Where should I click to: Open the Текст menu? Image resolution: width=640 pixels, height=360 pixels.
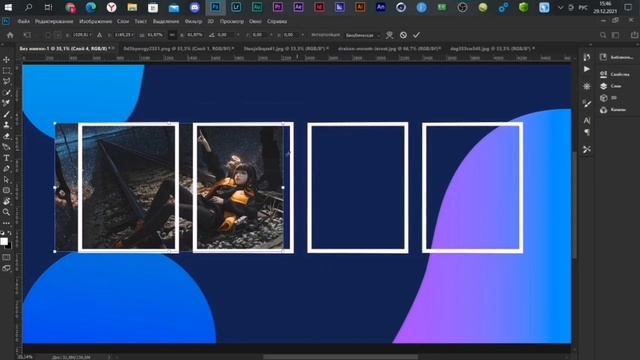point(141,21)
